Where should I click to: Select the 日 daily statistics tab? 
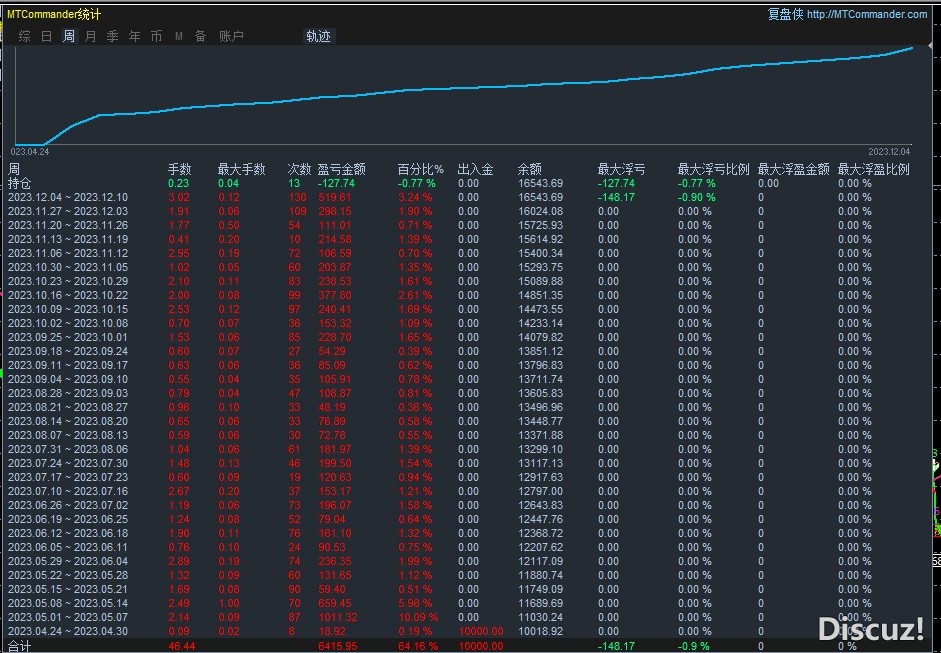46,36
